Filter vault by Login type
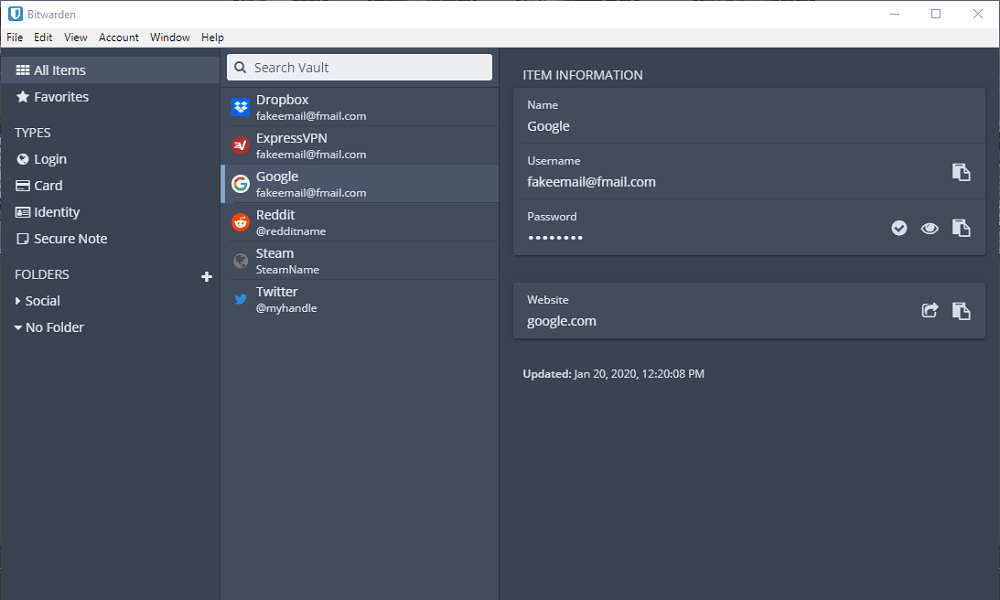1000x600 pixels. tap(50, 159)
